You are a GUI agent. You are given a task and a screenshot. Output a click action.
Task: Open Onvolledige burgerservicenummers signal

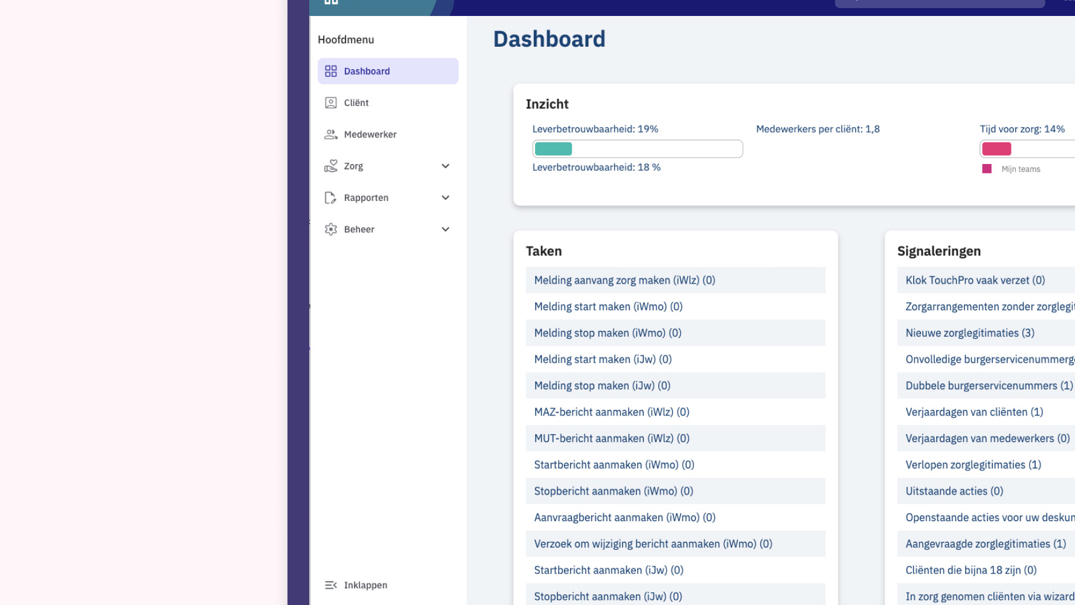coord(986,359)
